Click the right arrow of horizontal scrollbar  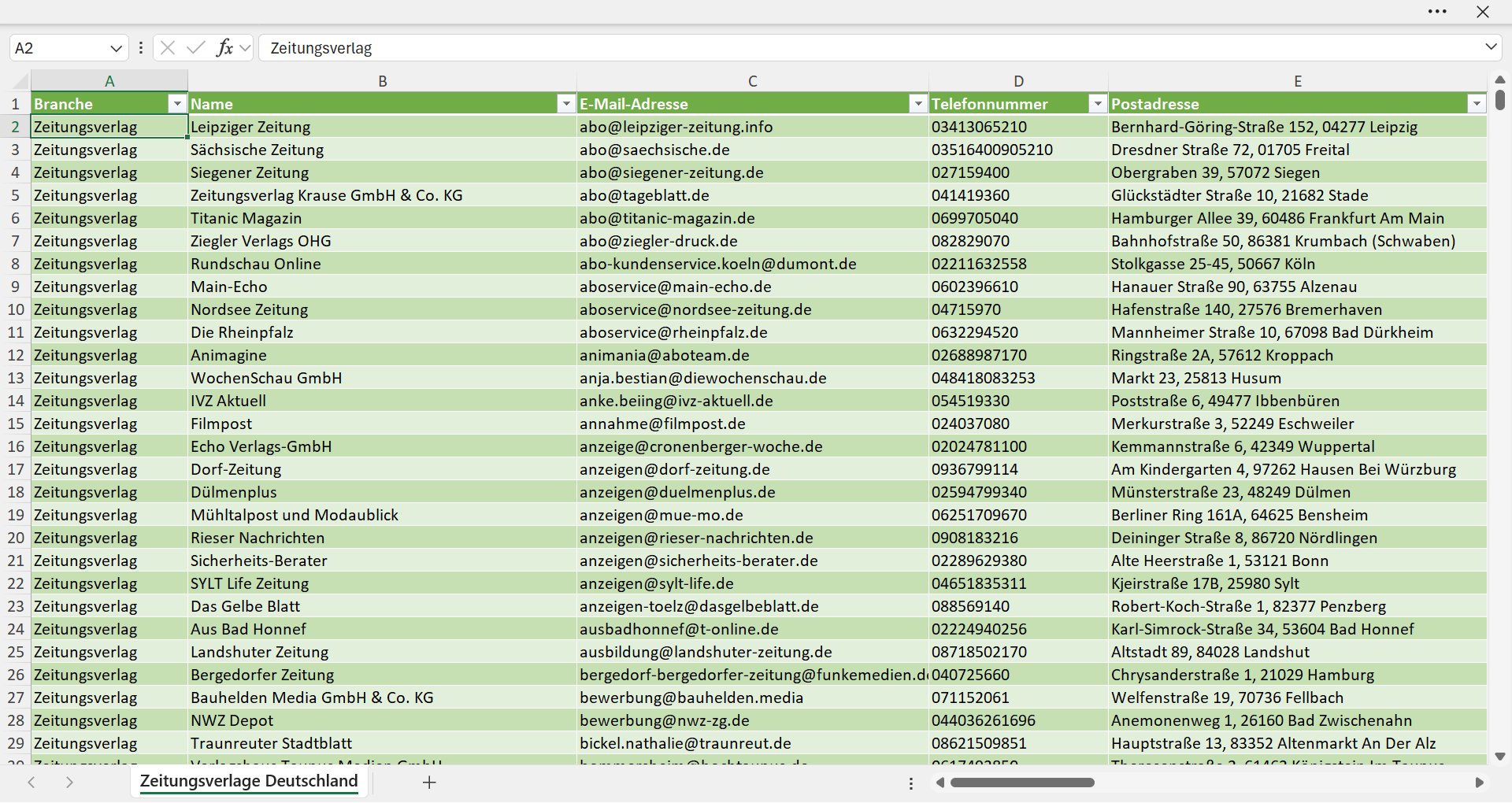pos(1479,783)
